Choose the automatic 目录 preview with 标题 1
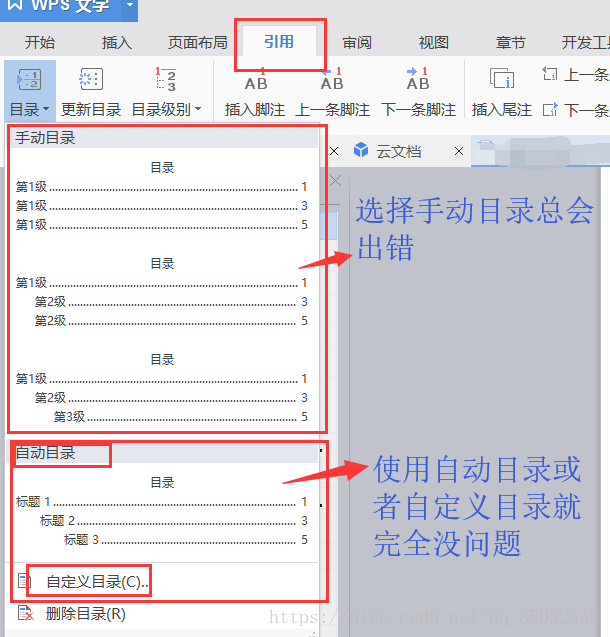Viewport: 610px width, 637px height. pos(162,511)
